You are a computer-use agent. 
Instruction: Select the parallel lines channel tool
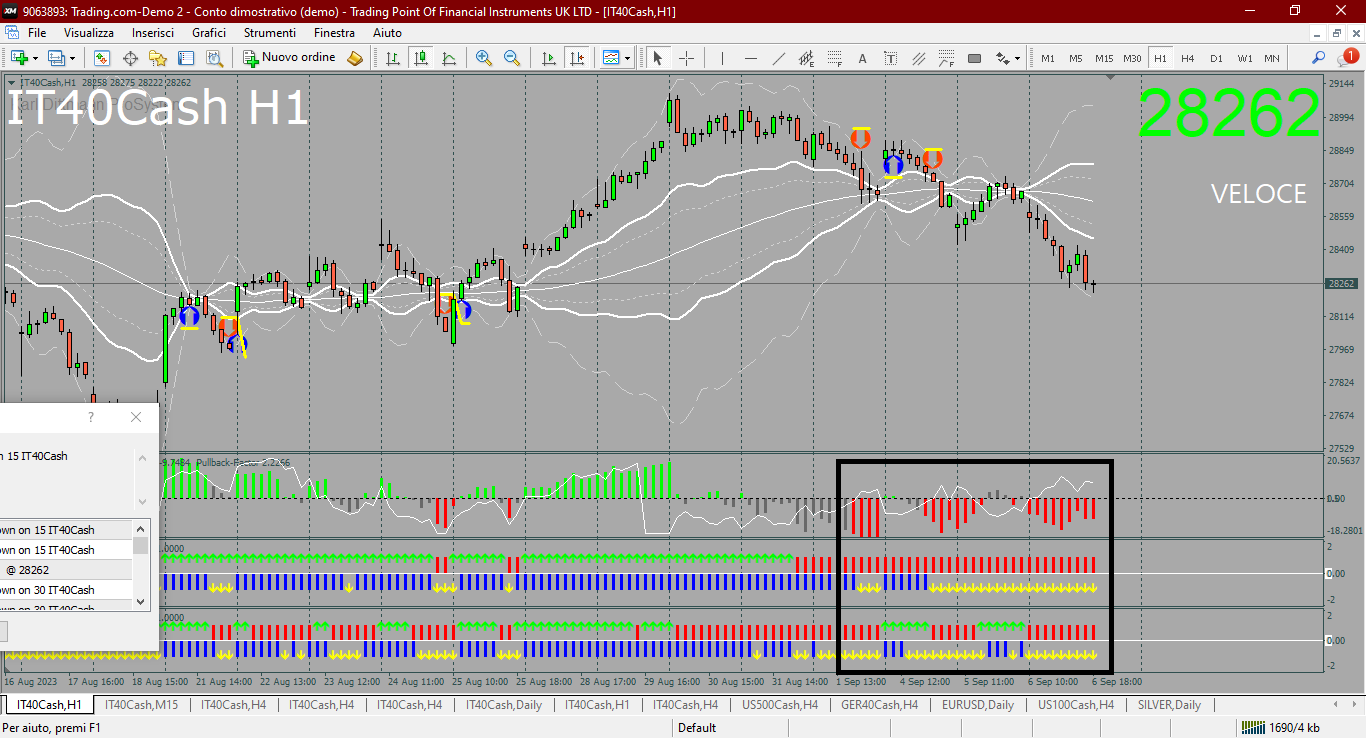click(x=918, y=58)
